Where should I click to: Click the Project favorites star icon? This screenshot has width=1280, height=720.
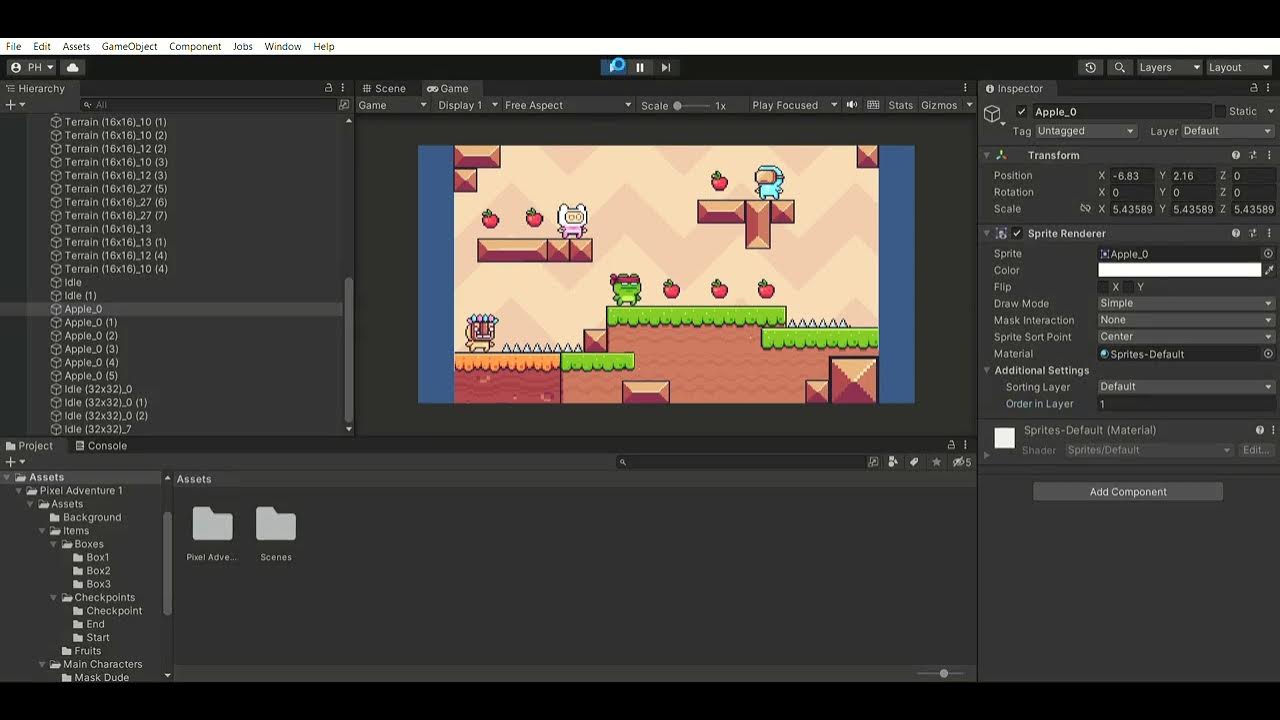pos(936,462)
